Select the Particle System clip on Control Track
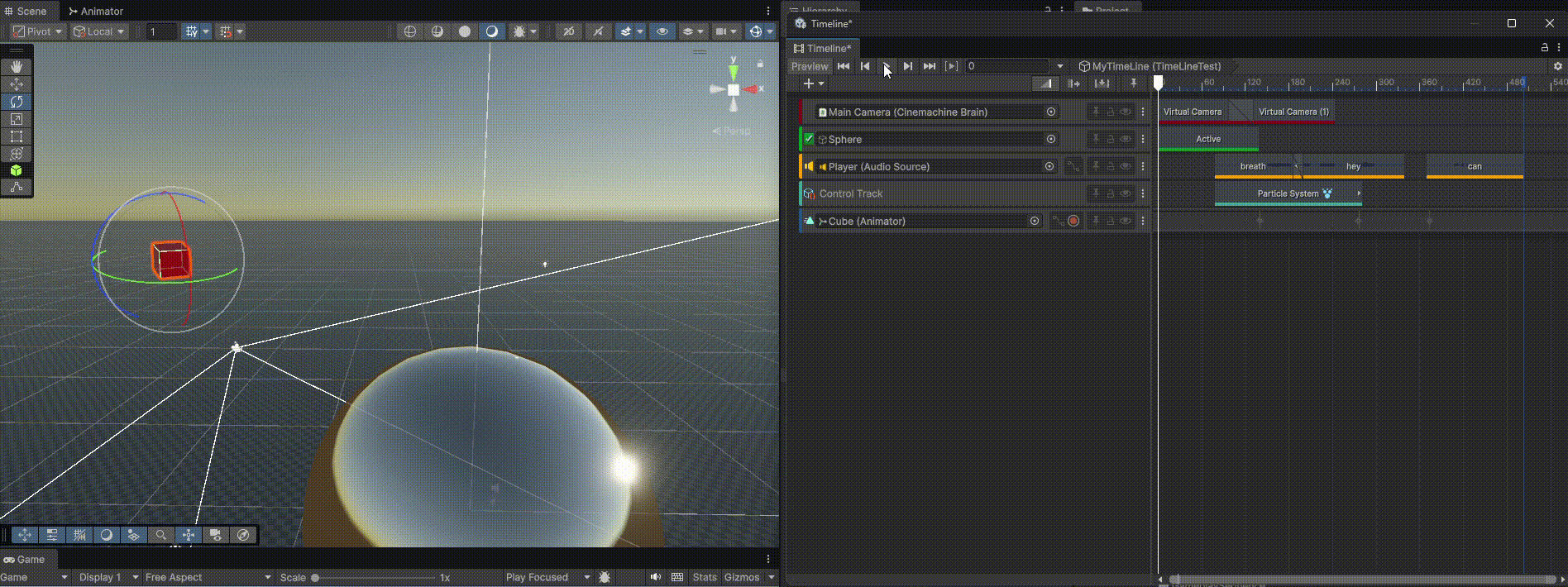This screenshot has height=587, width=1568. 1288,193
